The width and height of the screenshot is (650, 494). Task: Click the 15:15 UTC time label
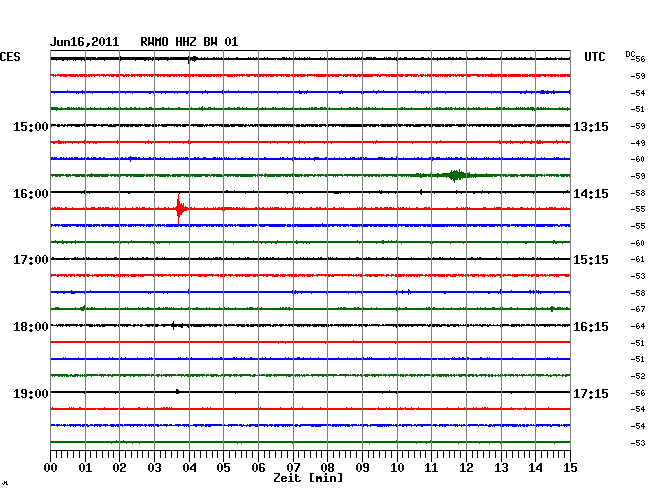(591, 260)
